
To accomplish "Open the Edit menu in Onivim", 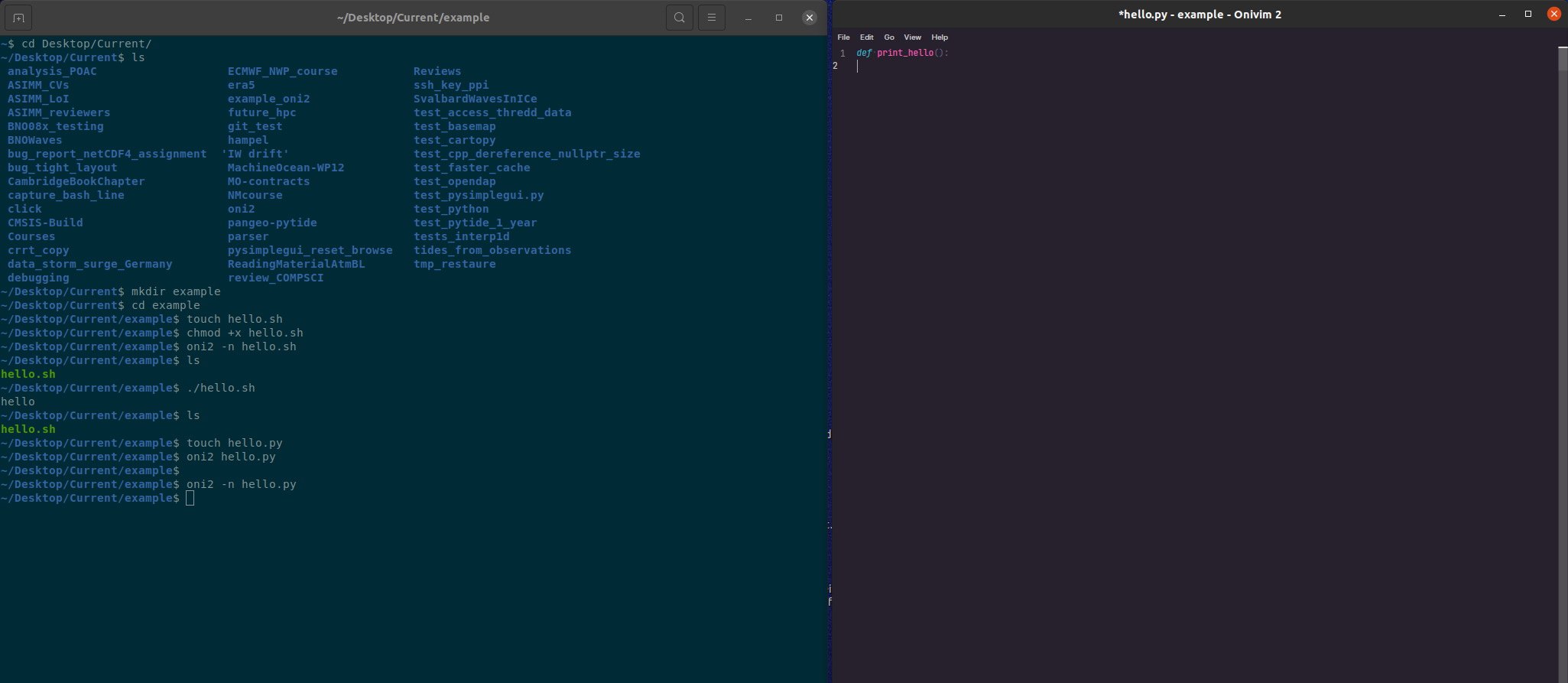I will click(x=866, y=37).
